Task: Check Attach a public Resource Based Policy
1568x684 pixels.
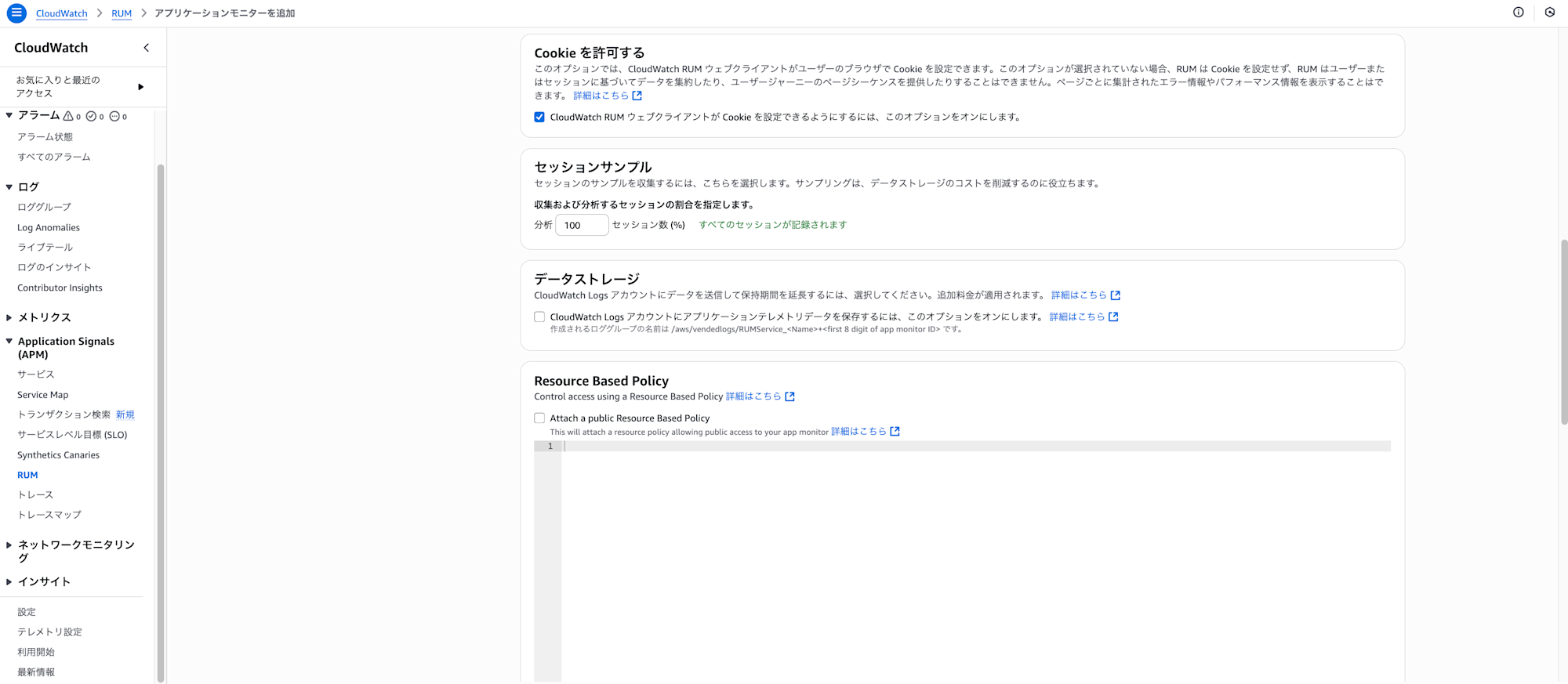Action: click(539, 418)
